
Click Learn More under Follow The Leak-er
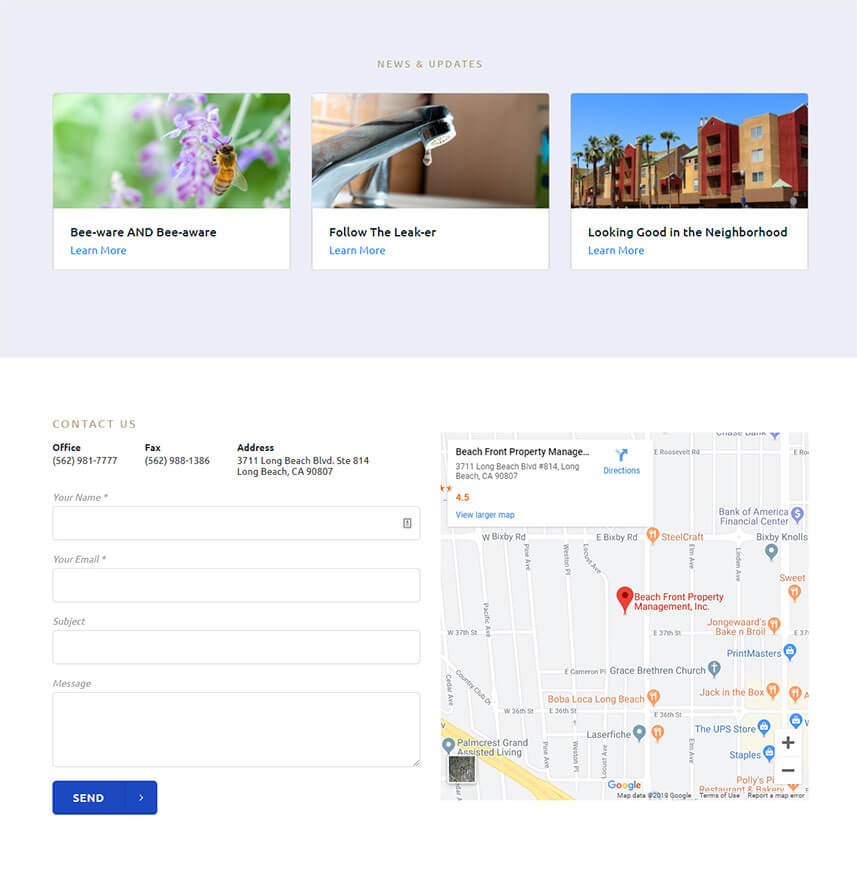357,251
